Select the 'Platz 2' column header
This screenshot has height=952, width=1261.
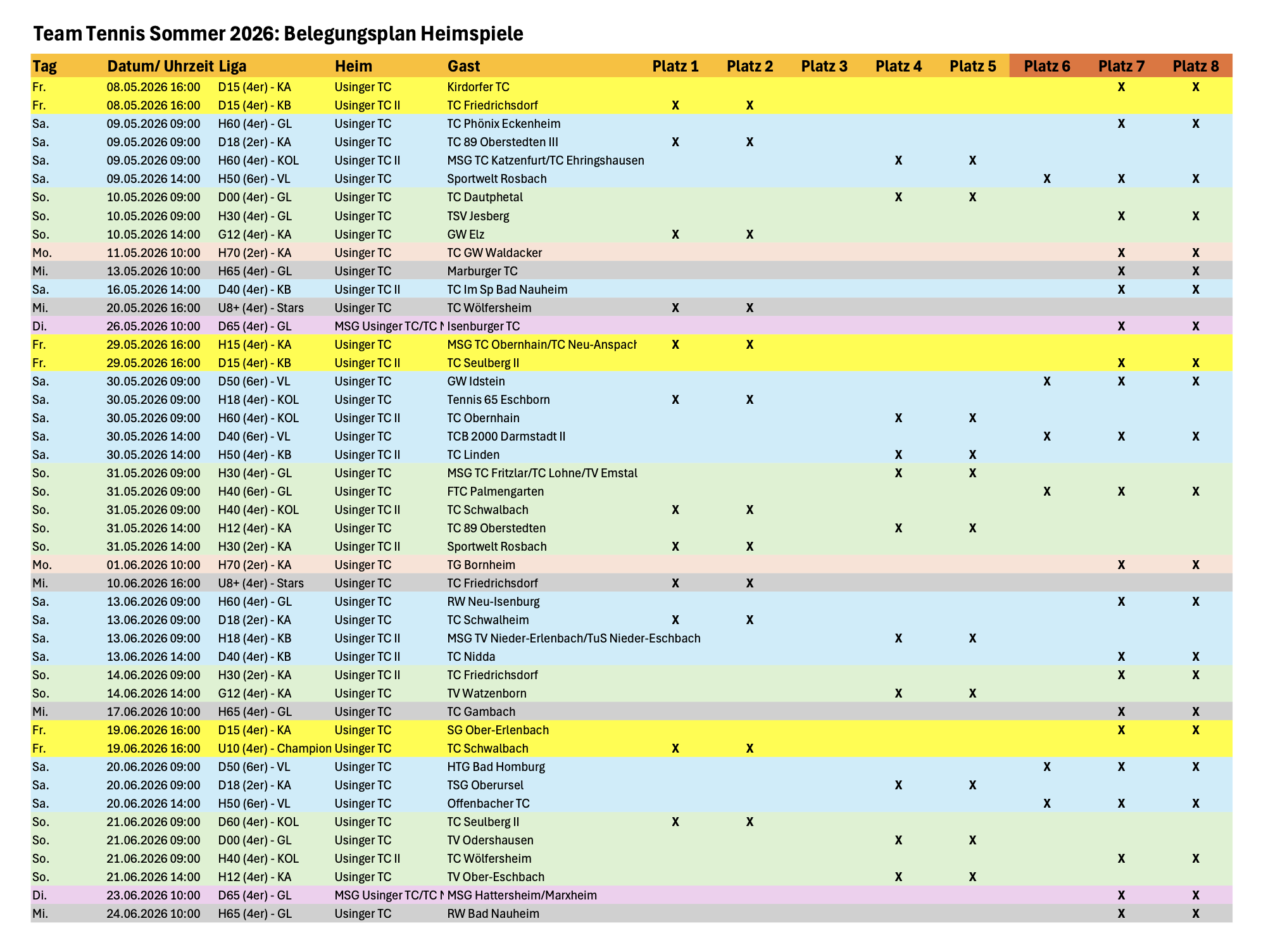[750, 66]
